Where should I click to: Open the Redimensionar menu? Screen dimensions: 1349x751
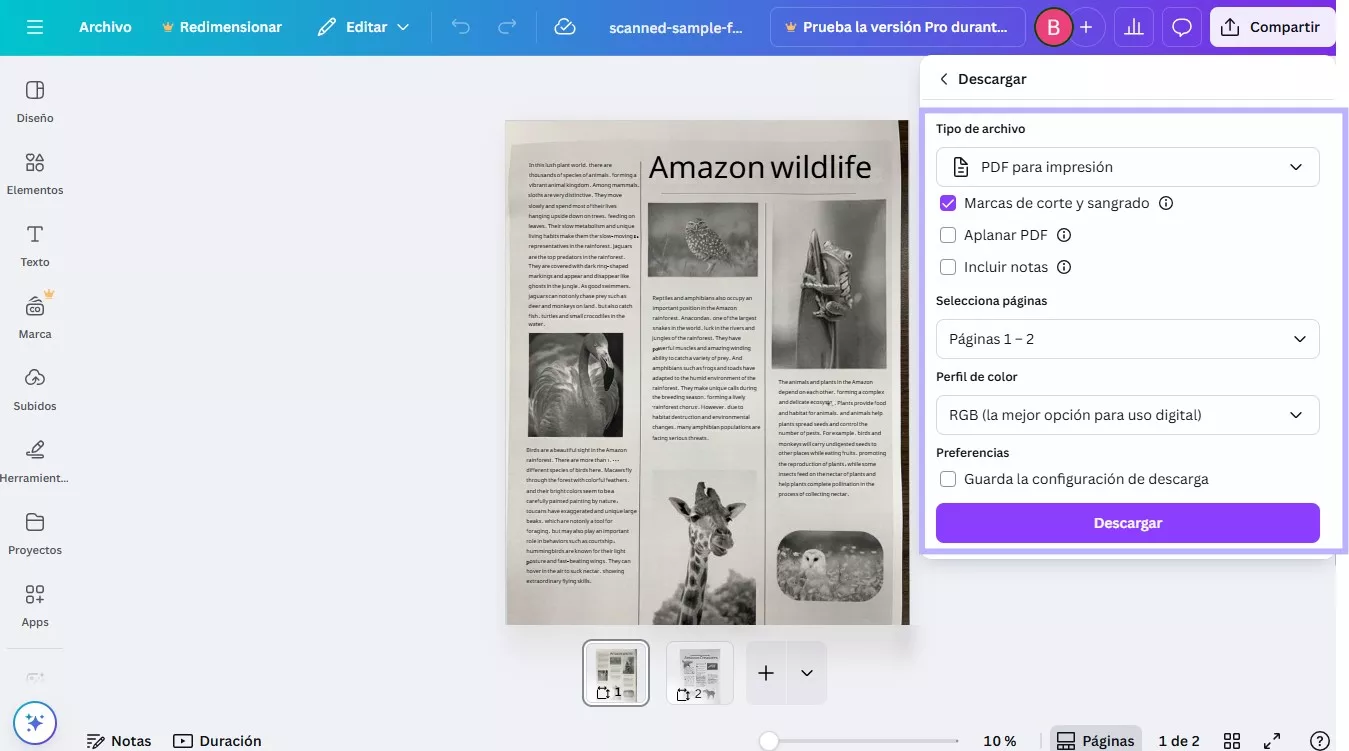point(222,27)
